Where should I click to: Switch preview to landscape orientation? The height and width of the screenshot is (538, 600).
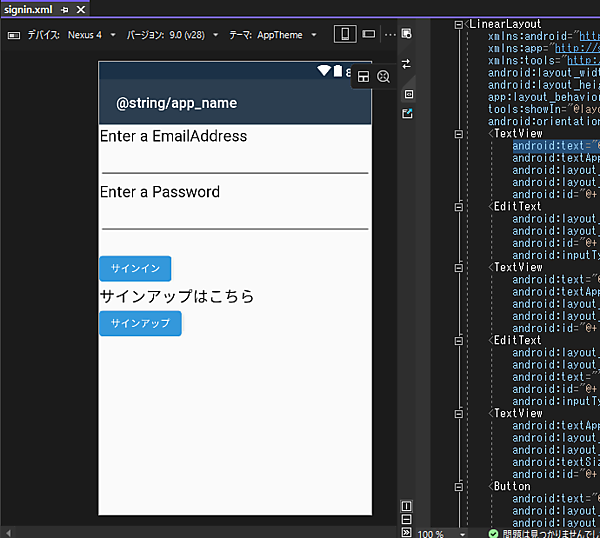pos(368,34)
